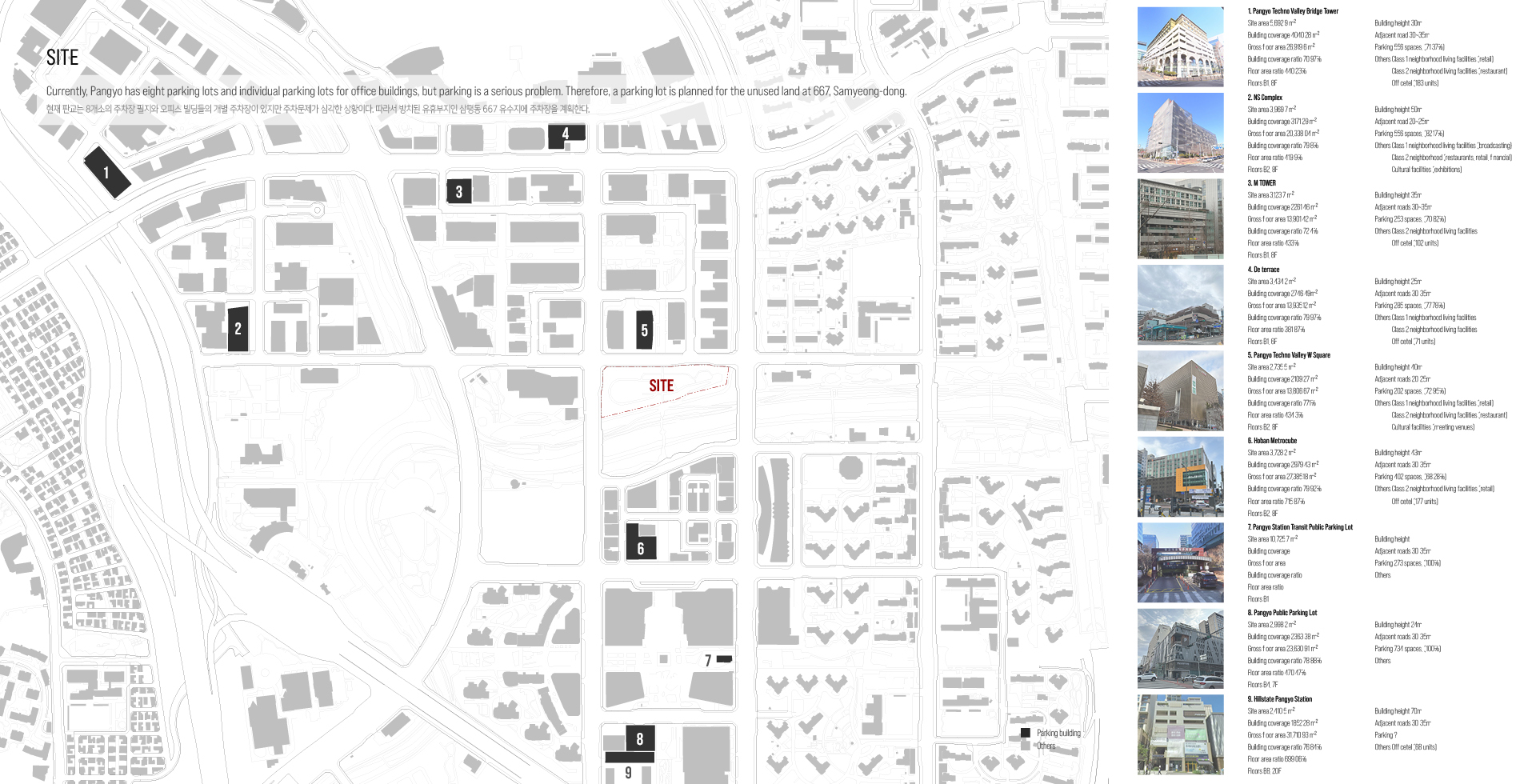This screenshot has height=784, width=1536.
Task: Open the Hillstate Pangyo Station photo
Action: coord(1180,734)
